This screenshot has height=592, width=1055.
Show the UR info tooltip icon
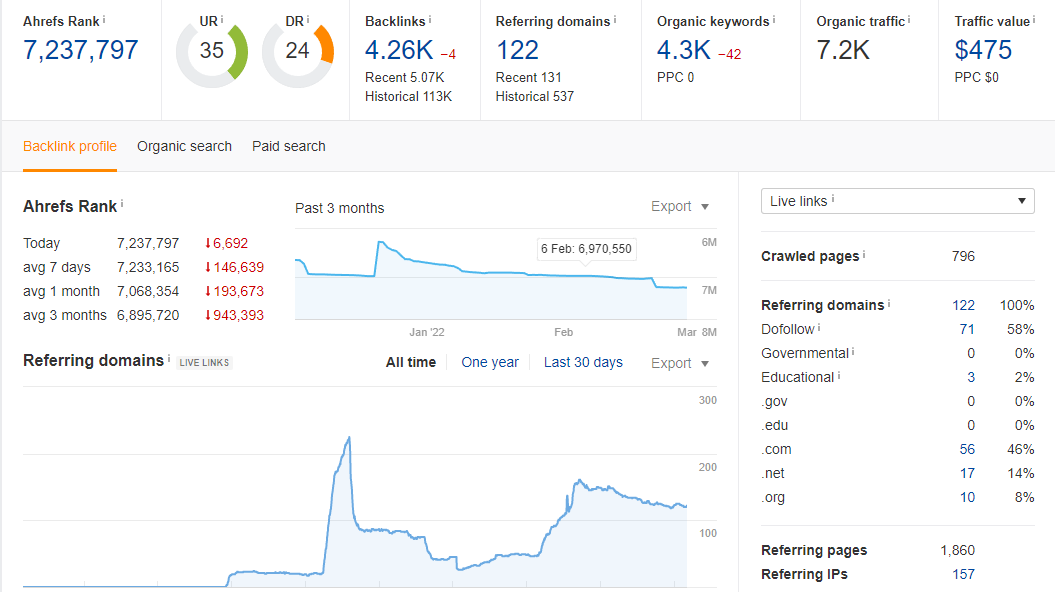pos(222,20)
